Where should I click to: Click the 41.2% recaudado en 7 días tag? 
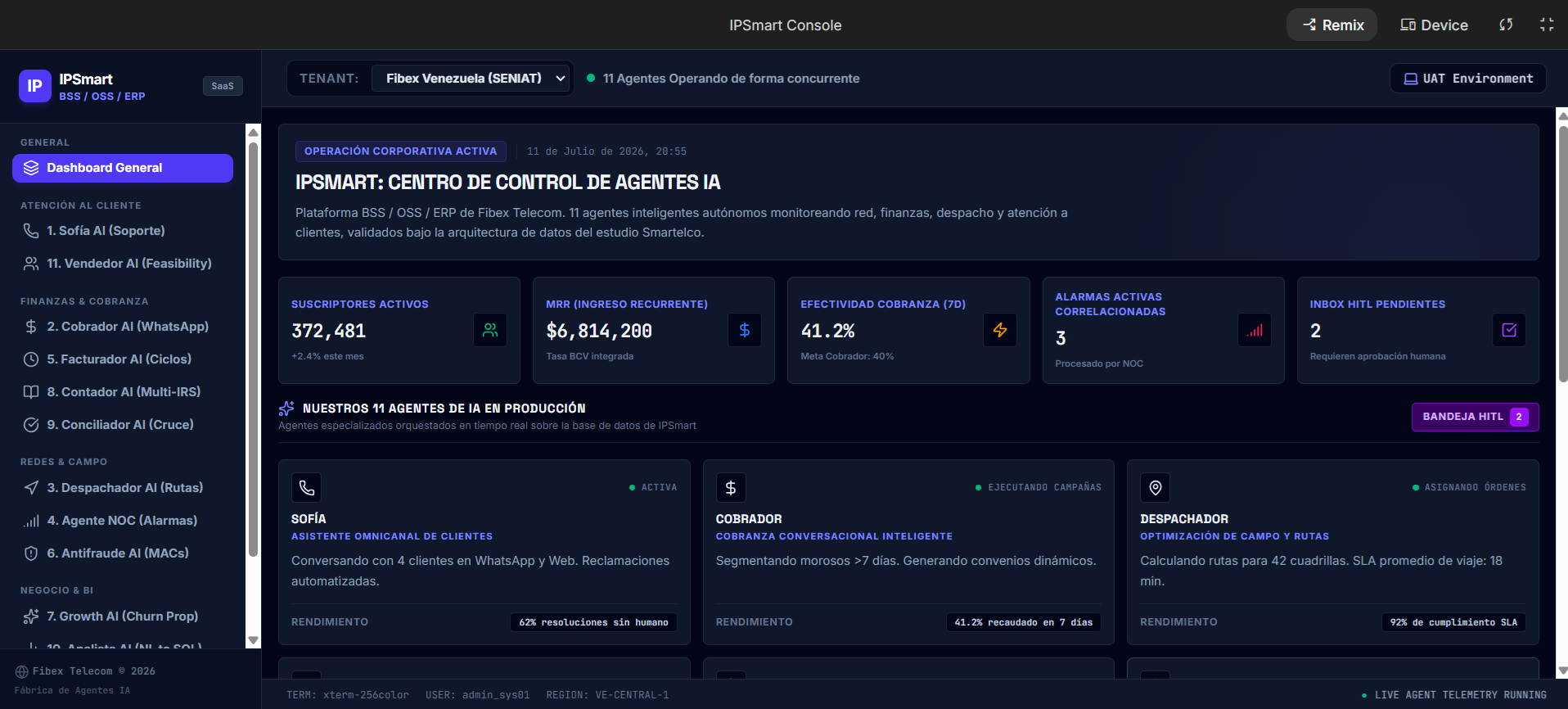pos(1024,622)
